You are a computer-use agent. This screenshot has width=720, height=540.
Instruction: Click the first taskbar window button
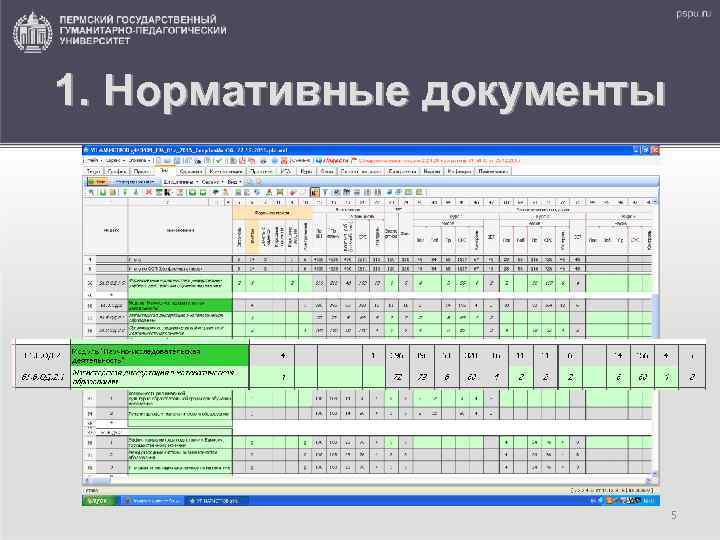click(x=153, y=501)
